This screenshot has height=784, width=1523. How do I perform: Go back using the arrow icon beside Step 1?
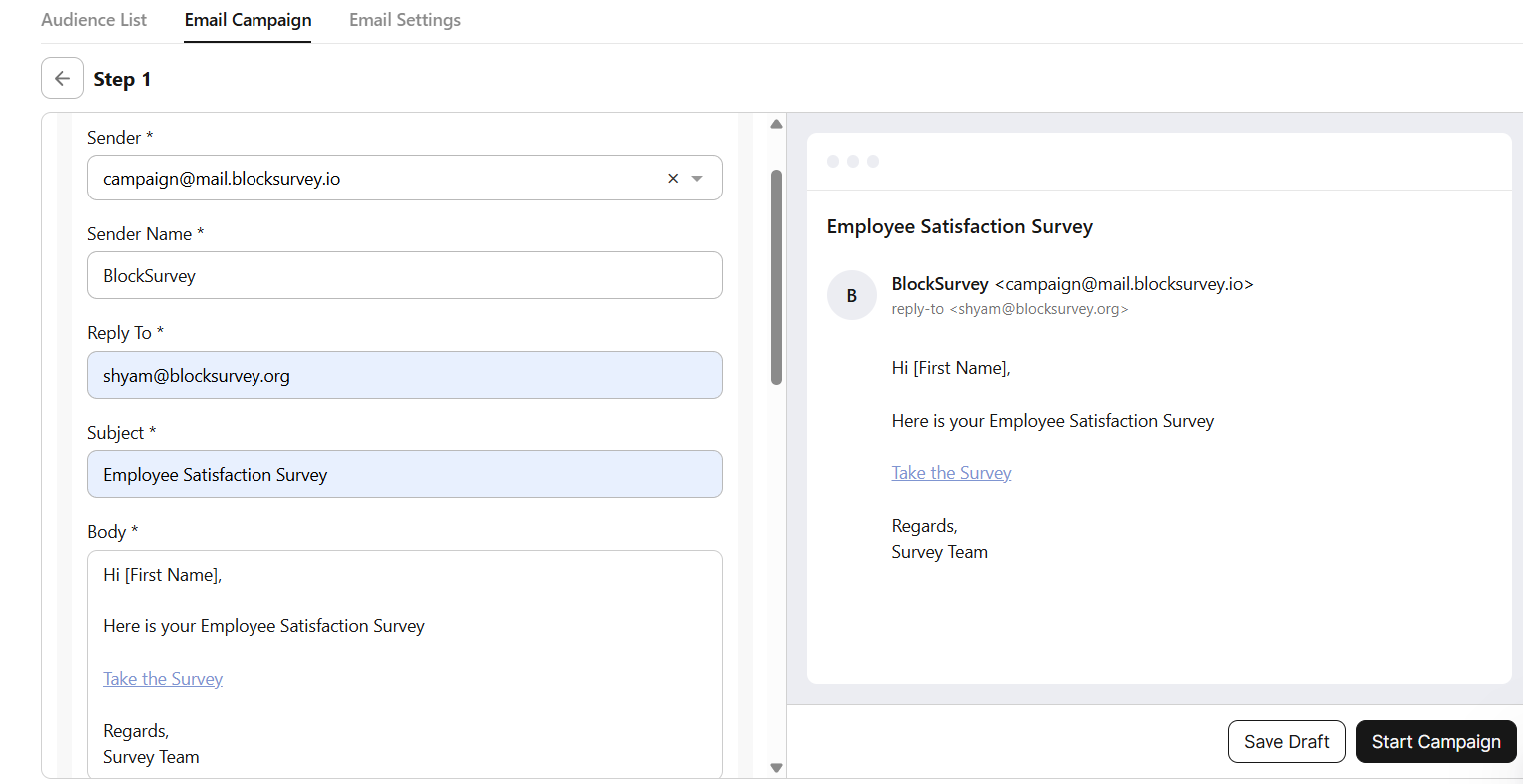62,78
